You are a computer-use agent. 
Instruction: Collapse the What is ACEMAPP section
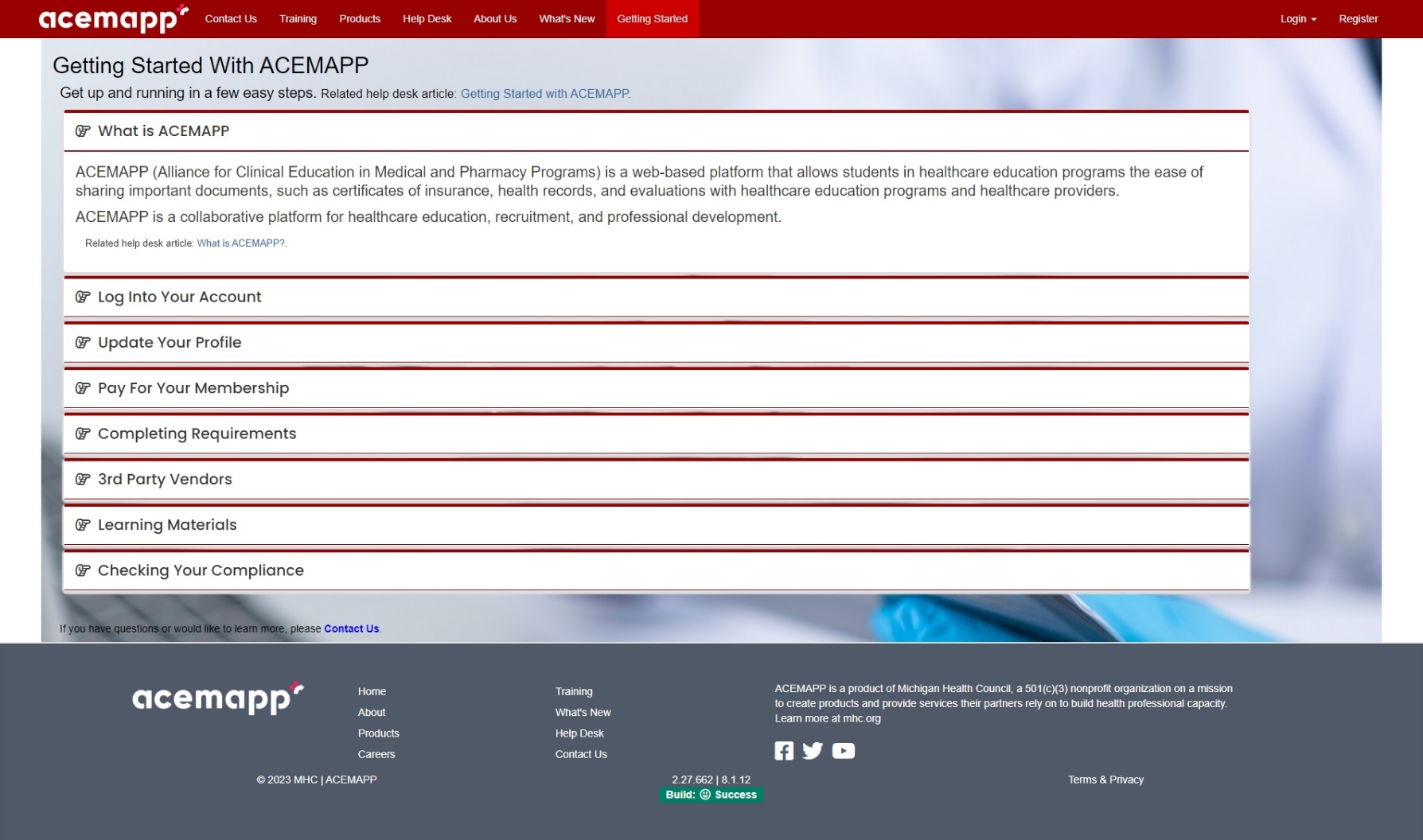tap(657, 131)
